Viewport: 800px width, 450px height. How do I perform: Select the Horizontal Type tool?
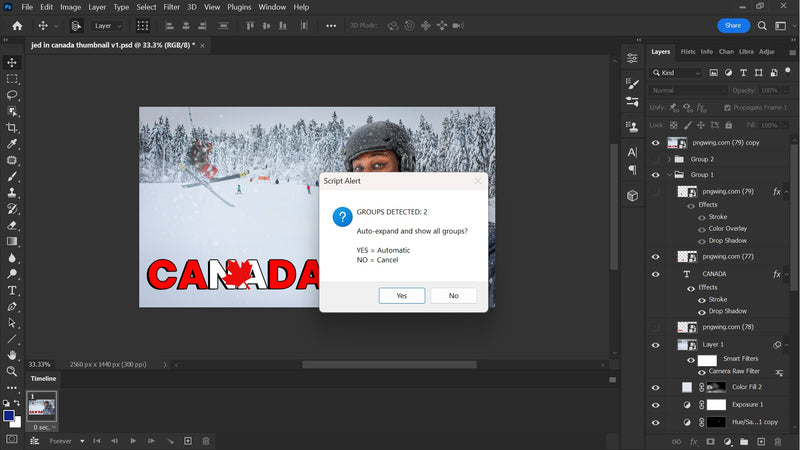coord(12,290)
